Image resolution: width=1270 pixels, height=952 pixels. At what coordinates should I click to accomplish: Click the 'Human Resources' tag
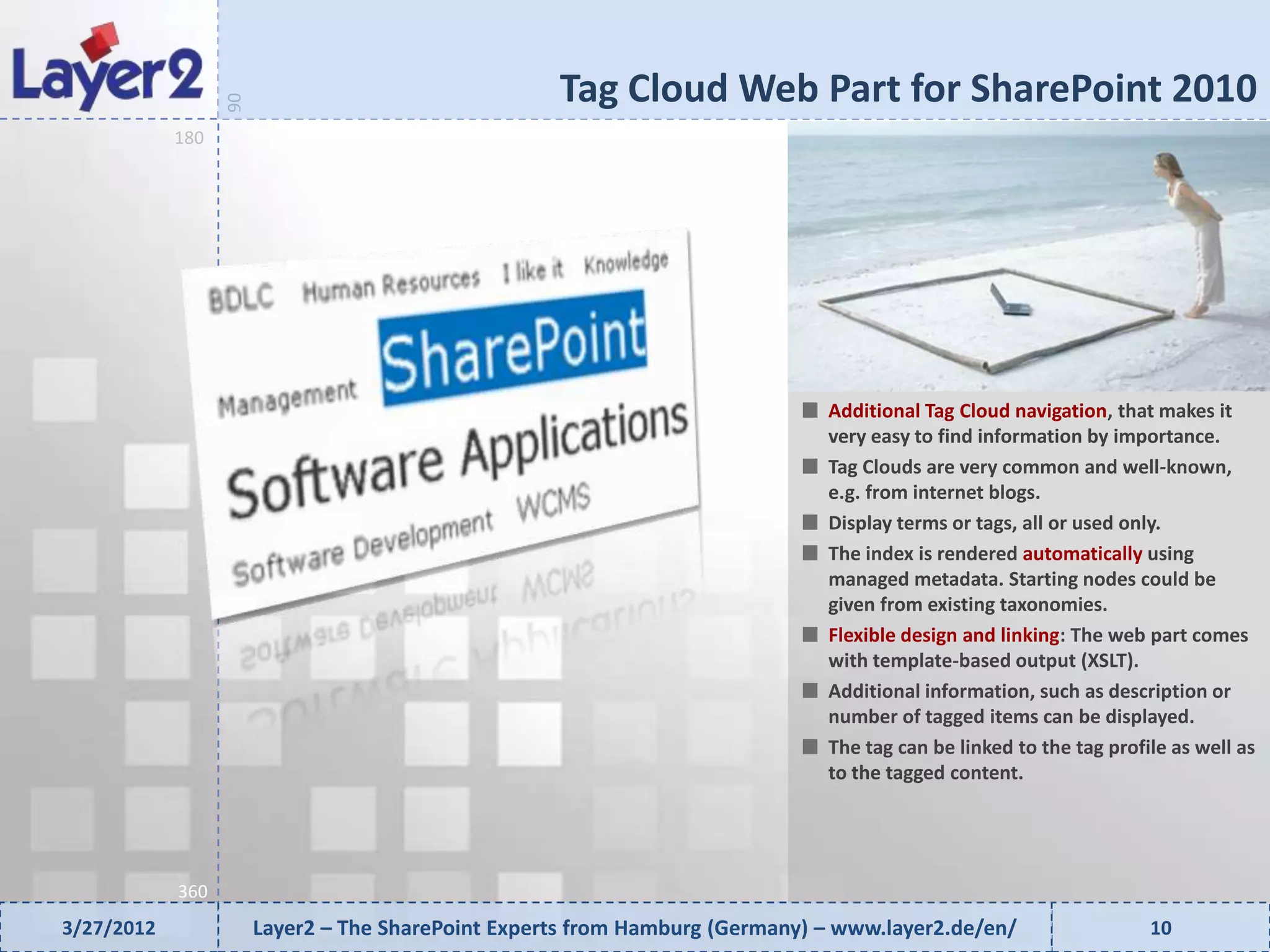391,285
